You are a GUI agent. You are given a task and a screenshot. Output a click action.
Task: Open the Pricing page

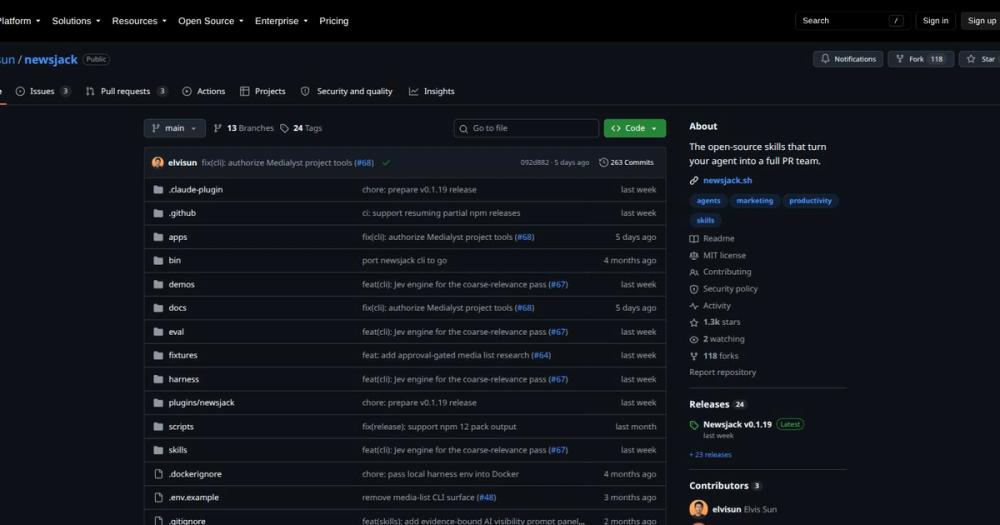334,21
